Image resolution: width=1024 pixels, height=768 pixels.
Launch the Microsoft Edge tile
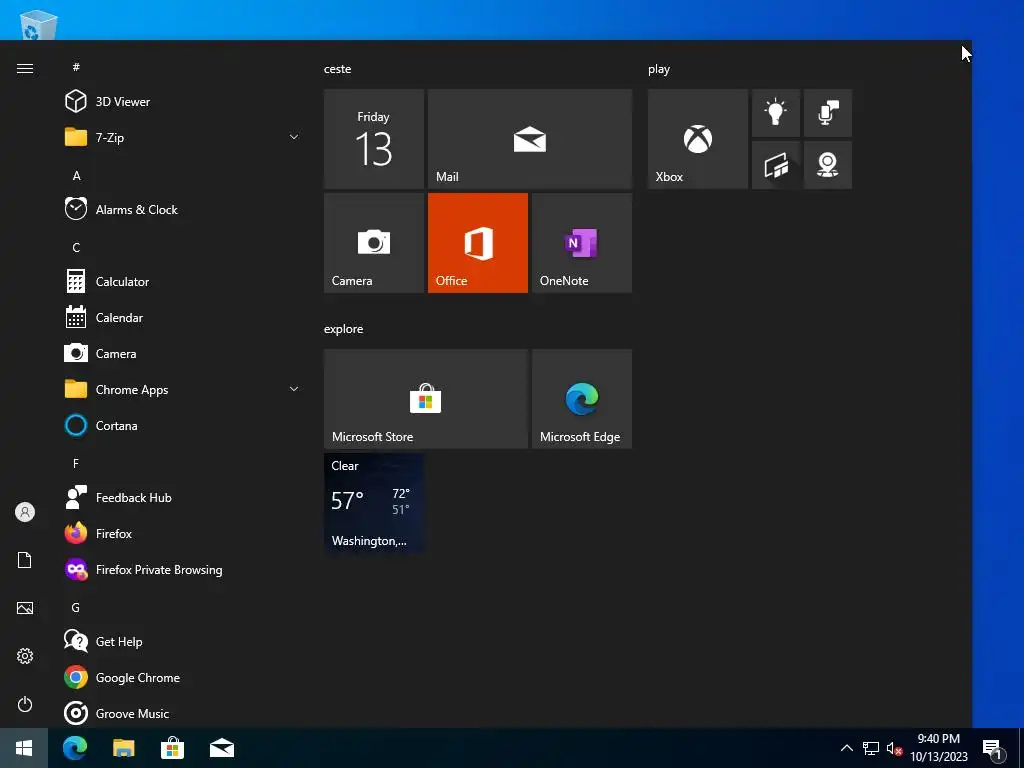pos(582,398)
